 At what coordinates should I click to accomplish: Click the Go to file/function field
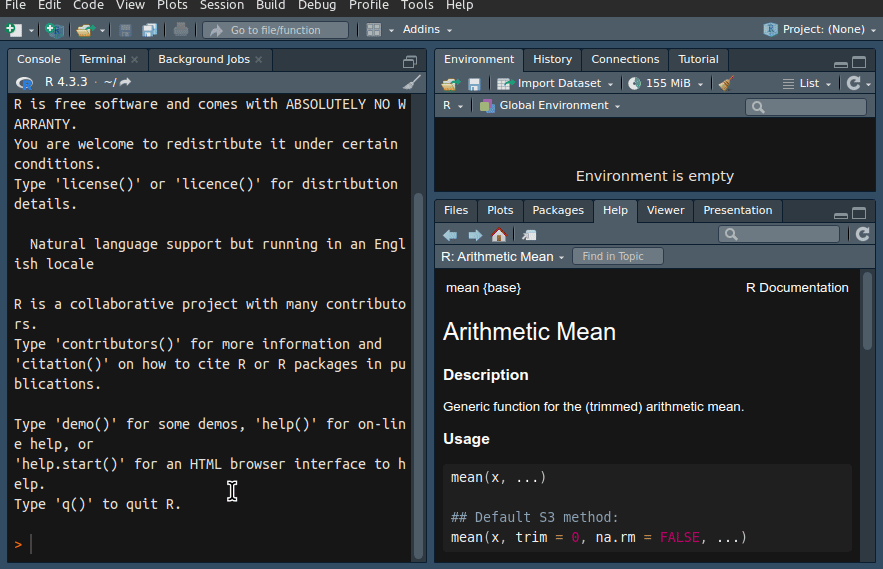[x=275, y=30]
